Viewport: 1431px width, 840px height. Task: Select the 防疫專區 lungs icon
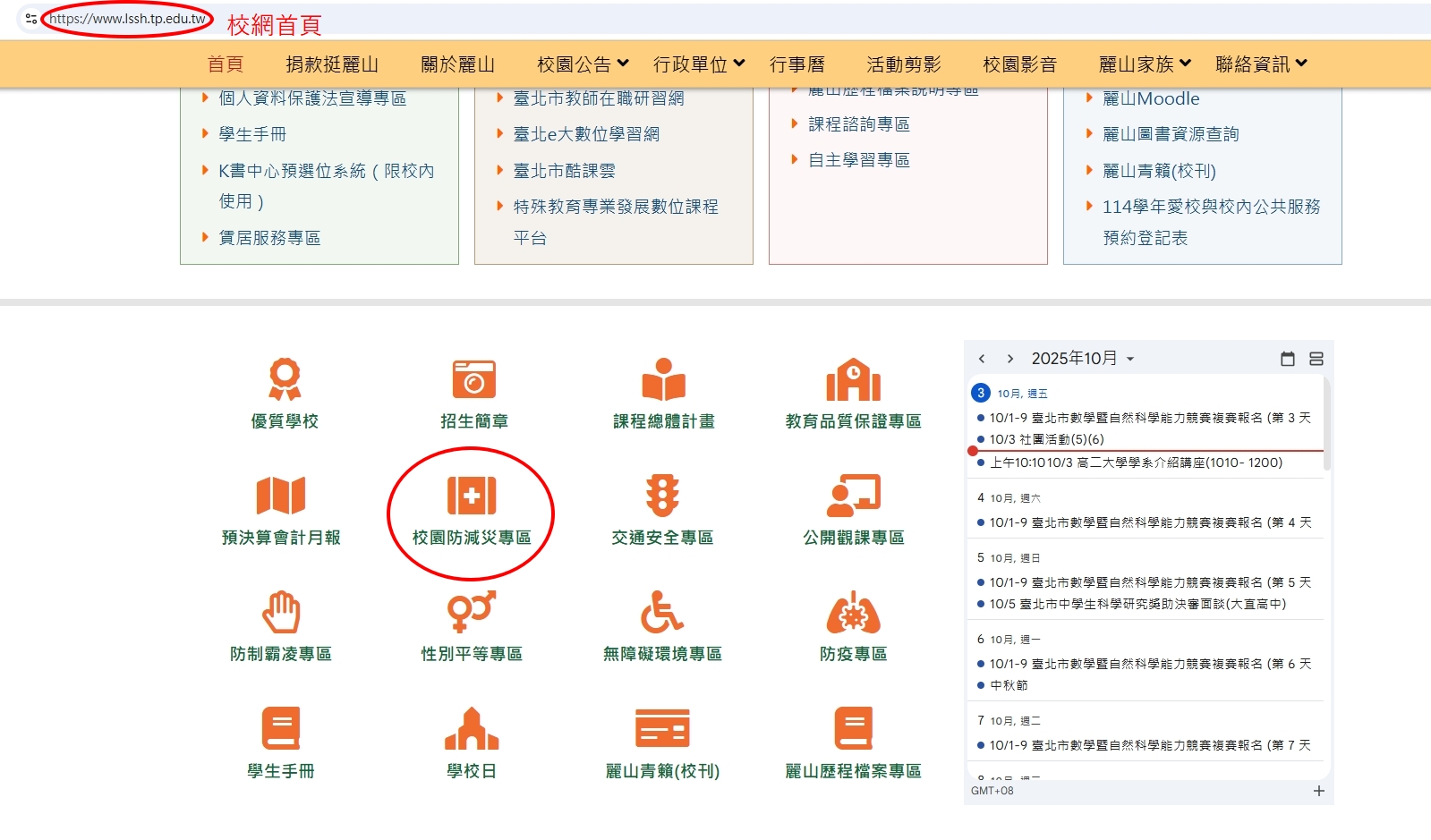853,612
